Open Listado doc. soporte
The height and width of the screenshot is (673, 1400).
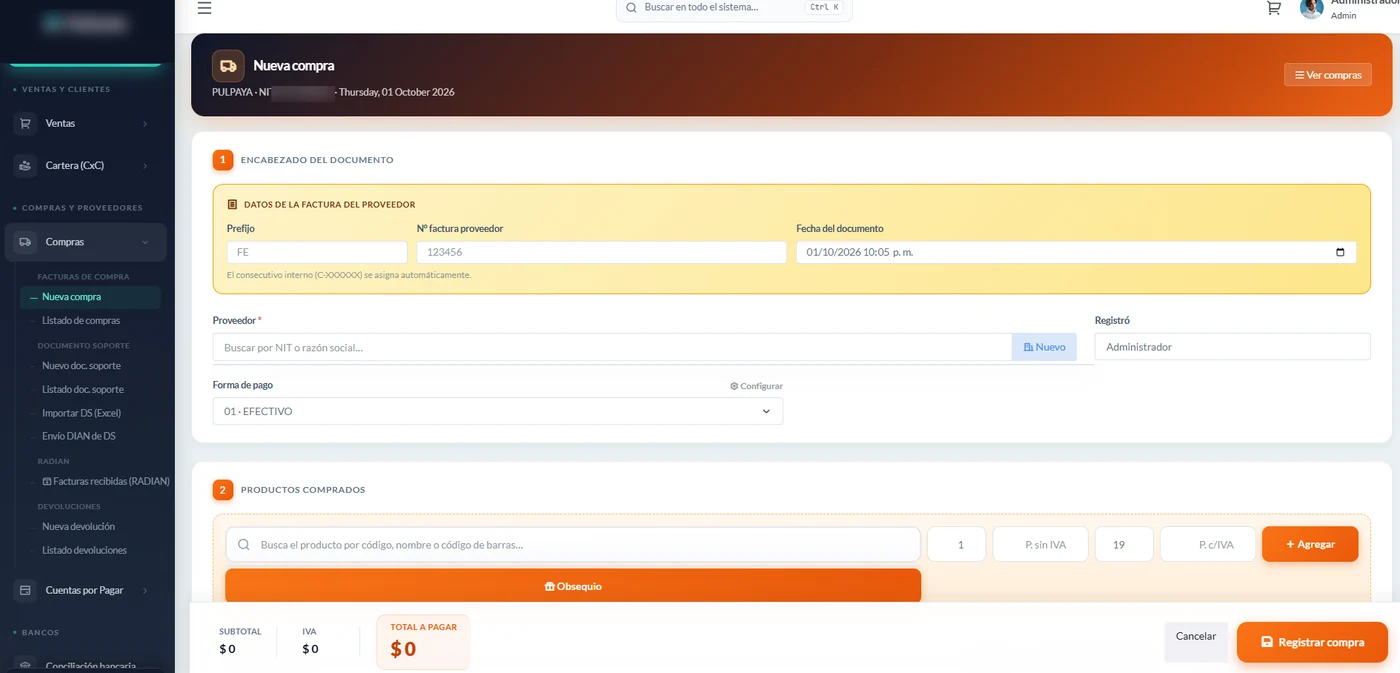83,389
